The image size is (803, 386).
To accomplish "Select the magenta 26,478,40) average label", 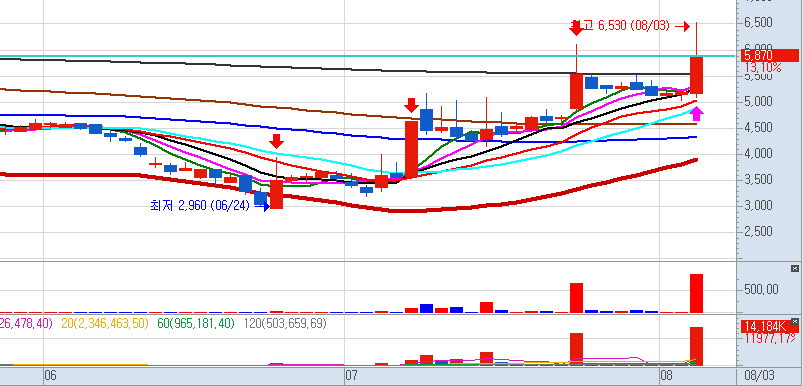I will 26,324.
